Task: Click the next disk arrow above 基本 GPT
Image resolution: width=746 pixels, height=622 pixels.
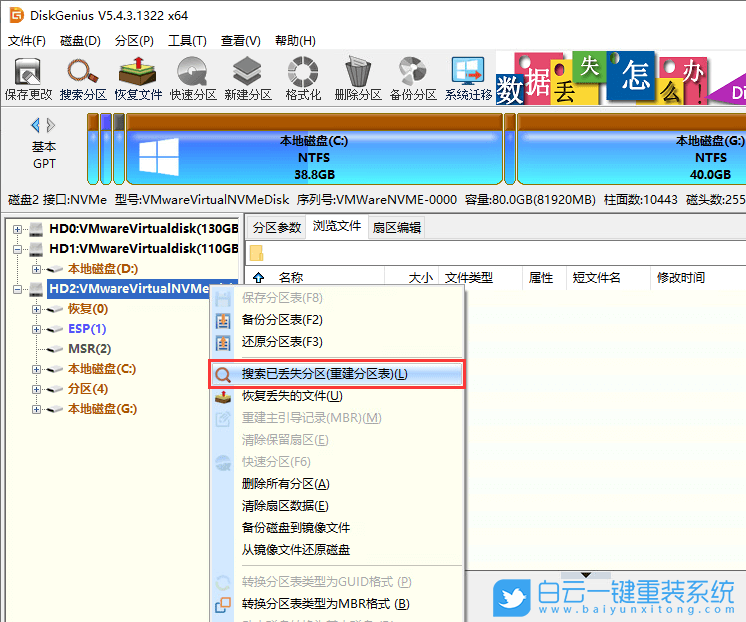Action: pyautogui.click(x=51, y=125)
